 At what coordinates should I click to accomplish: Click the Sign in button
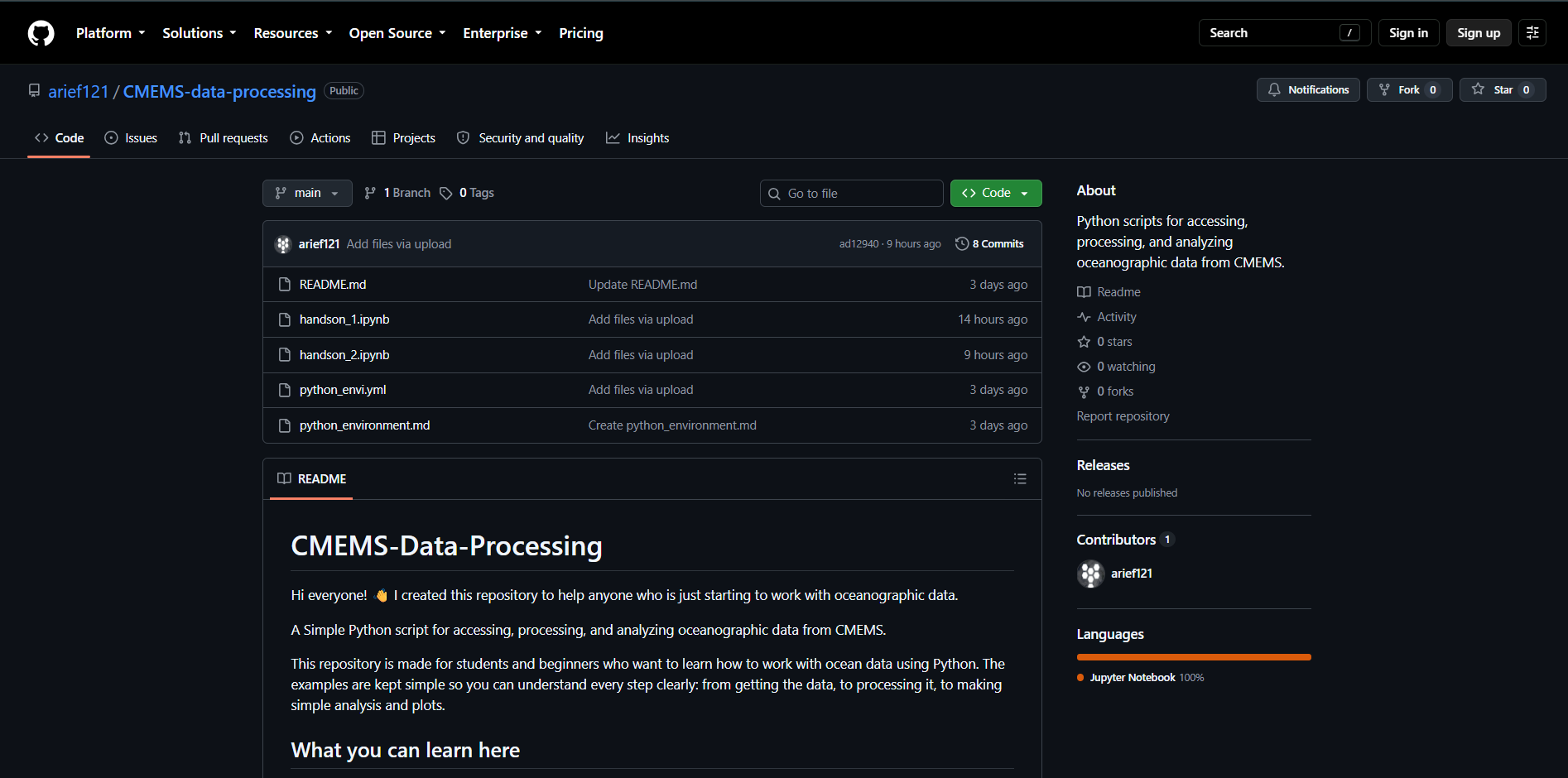(1408, 33)
